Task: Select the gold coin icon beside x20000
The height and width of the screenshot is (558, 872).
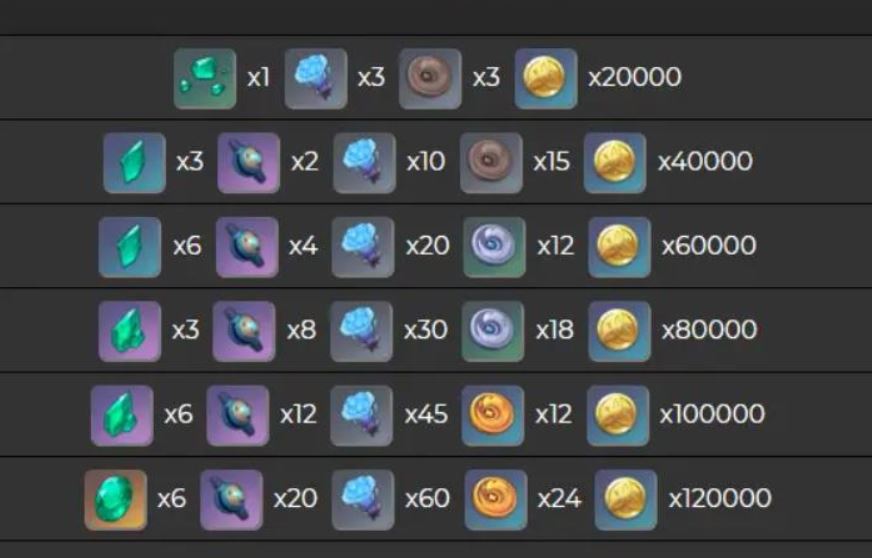Action: pyautogui.click(x=546, y=78)
